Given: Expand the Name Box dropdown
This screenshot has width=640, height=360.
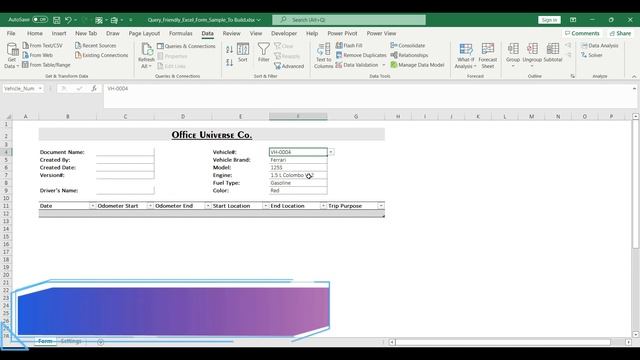Looking at the screenshot, I should (40, 88).
